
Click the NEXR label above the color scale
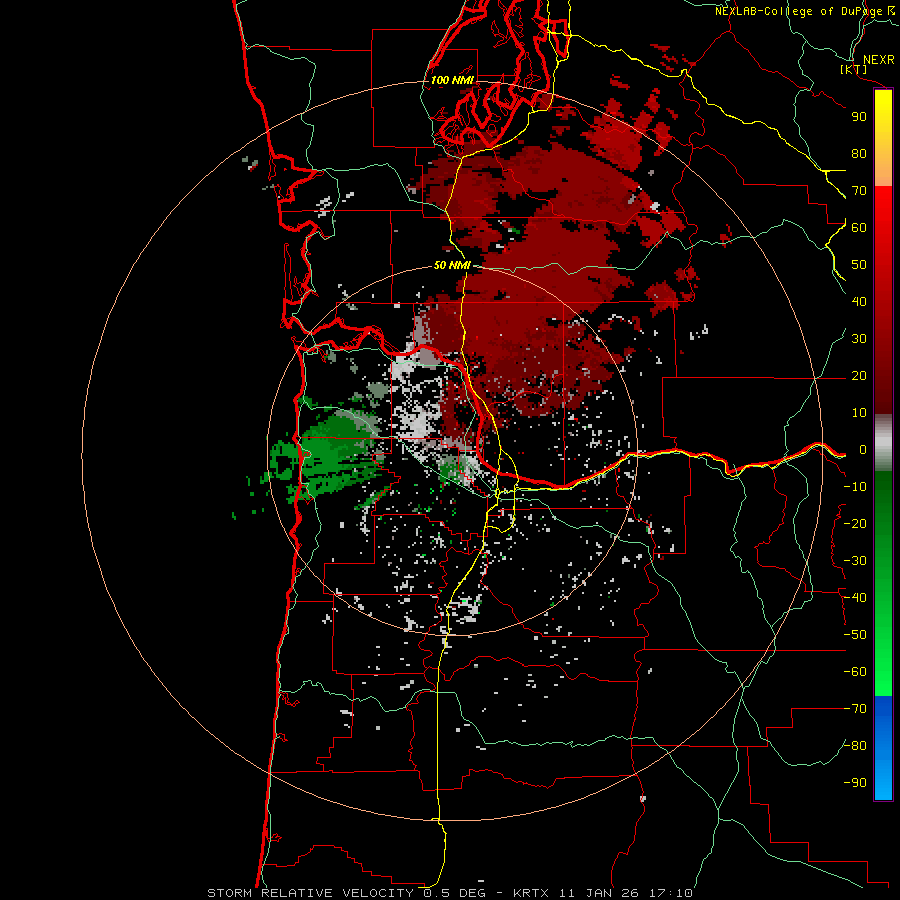[879, 60]
